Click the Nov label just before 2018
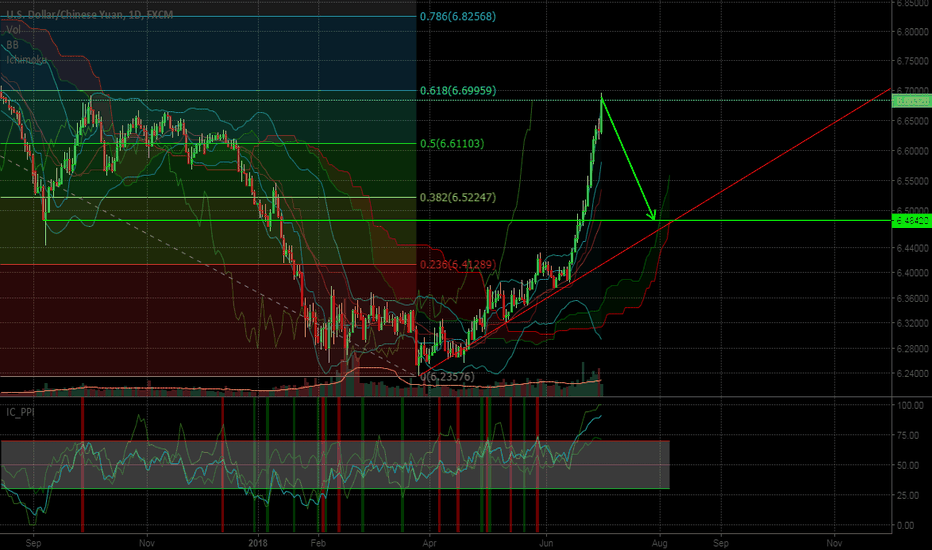This screenshot has height=550, width=932. pos(147,543)
